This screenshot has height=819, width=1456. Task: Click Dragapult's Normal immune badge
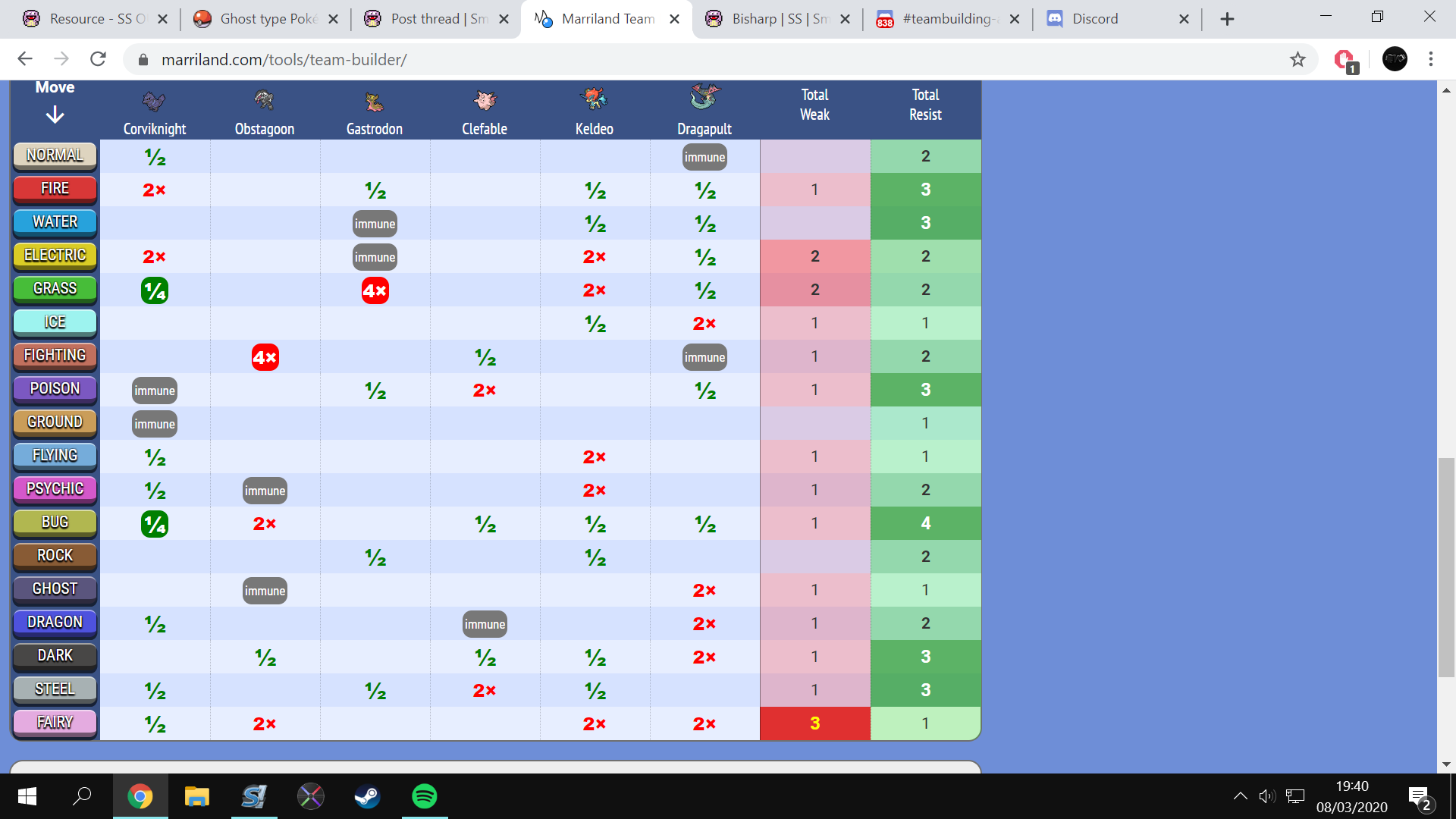(704, 157)
